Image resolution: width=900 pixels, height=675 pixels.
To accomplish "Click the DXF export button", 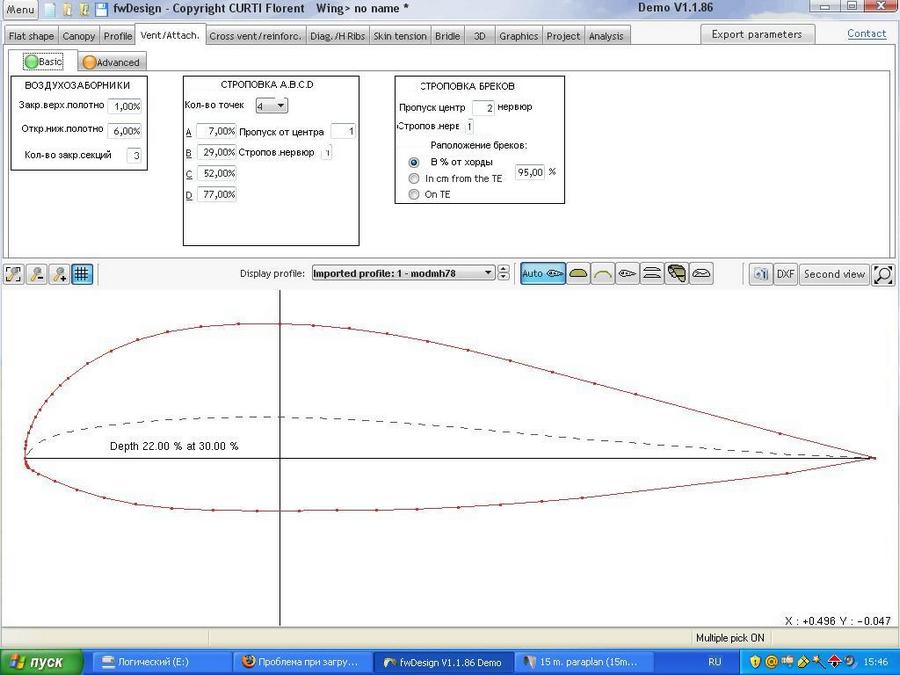I will pos(785,274).
